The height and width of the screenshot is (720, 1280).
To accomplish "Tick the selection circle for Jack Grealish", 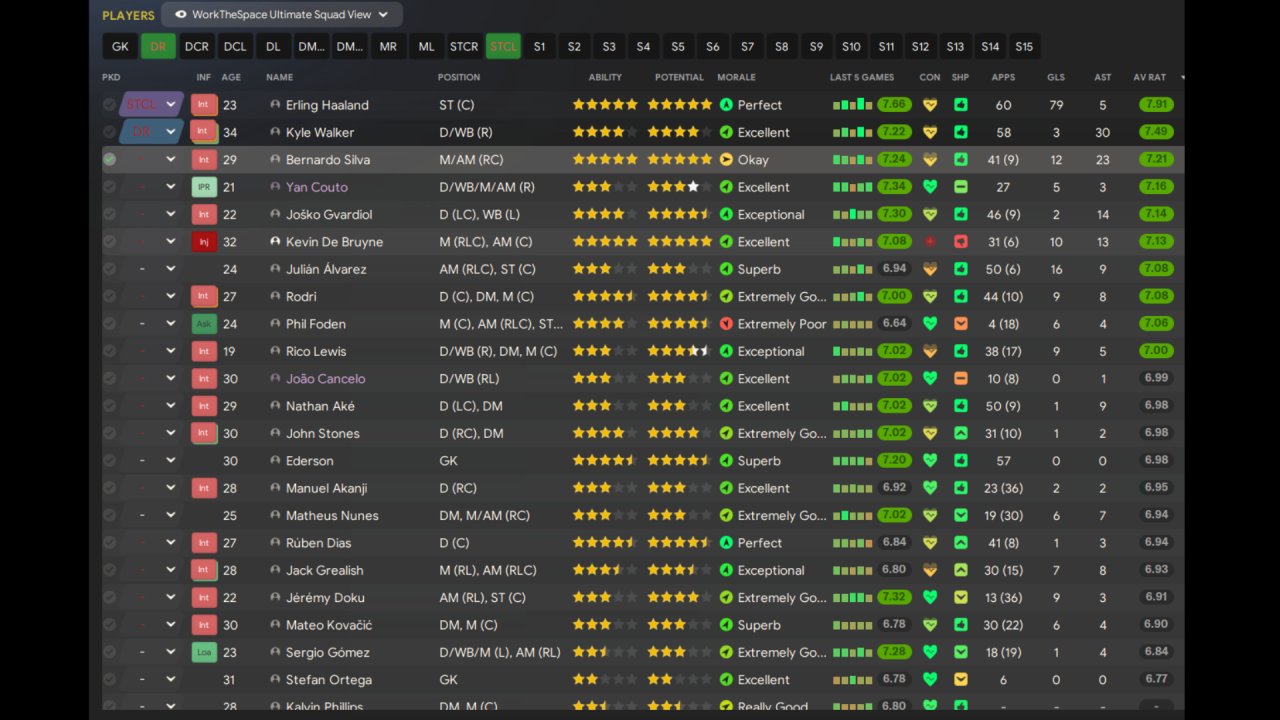I will [x=109, y=570].
